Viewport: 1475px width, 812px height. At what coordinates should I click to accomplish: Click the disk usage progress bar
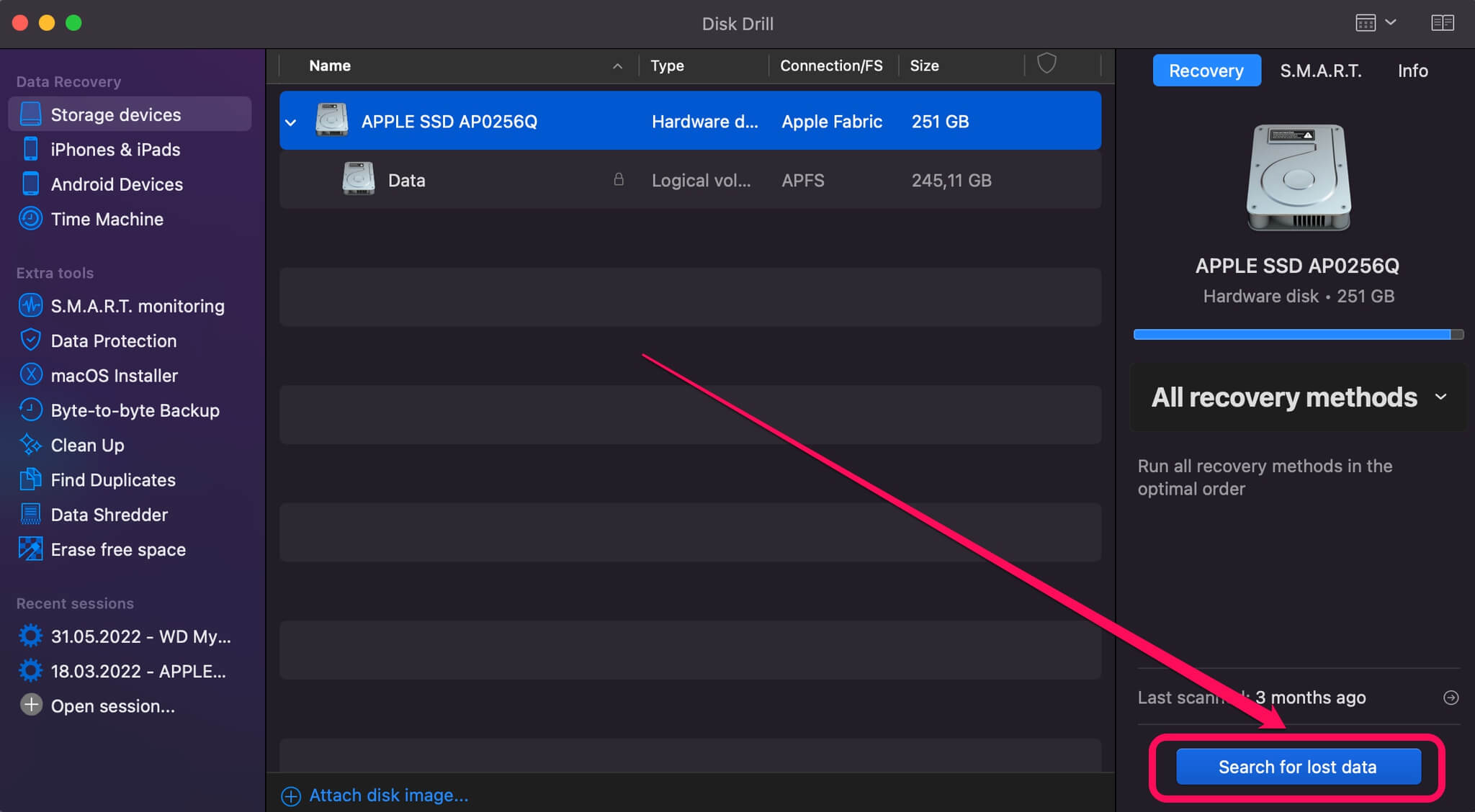[x=1299, y=334]
